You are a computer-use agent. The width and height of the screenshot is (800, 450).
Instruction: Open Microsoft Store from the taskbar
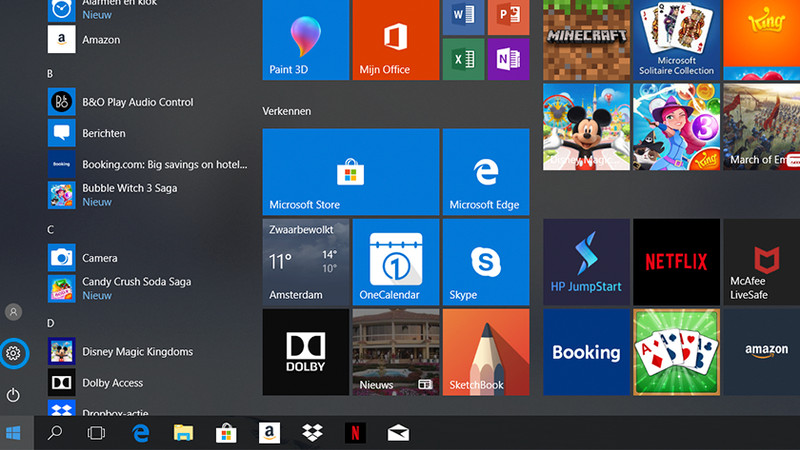pos(226,433)
